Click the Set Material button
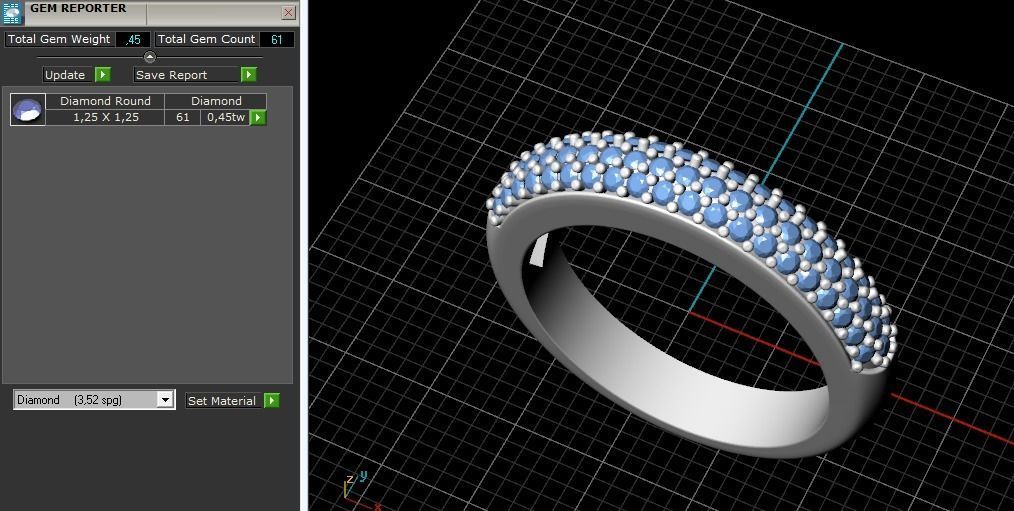 (224, 401)
